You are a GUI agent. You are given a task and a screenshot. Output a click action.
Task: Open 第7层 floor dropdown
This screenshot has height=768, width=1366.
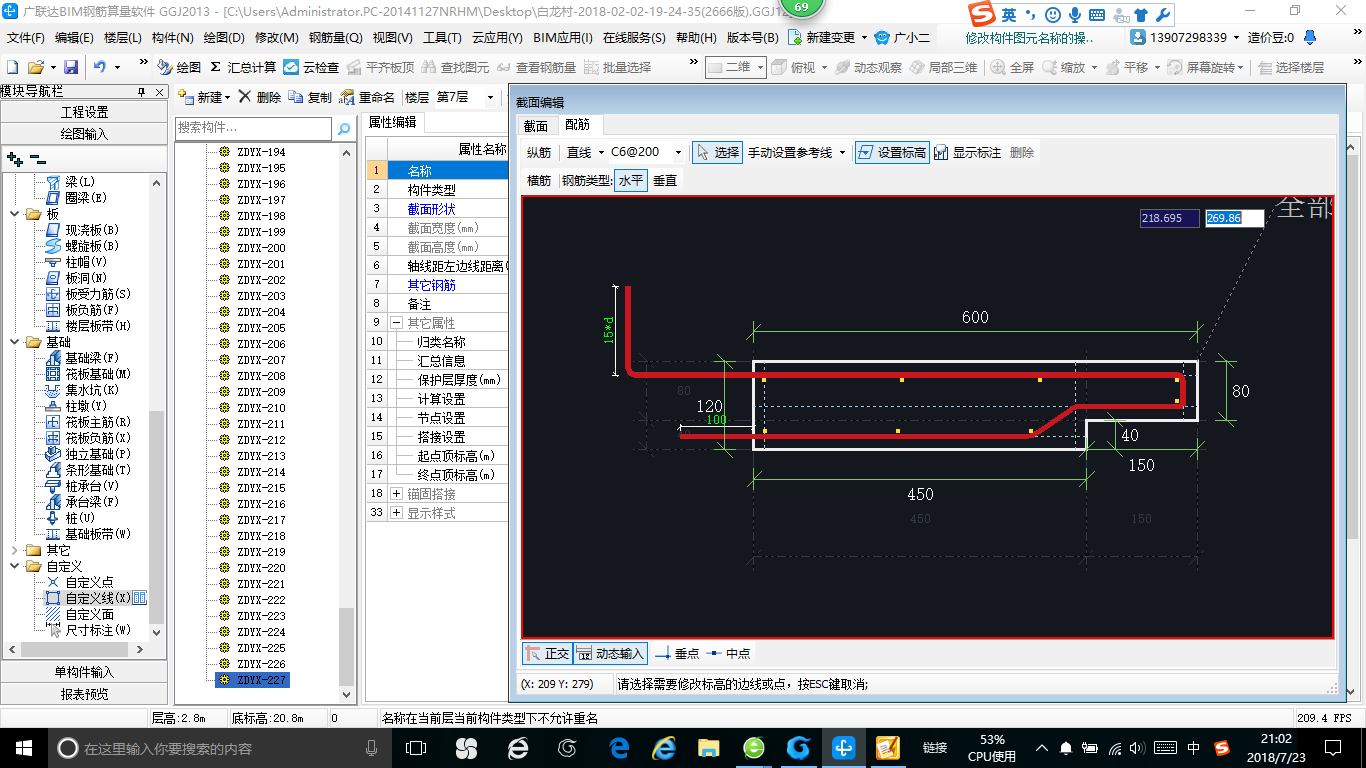click(x=490, y=97)
